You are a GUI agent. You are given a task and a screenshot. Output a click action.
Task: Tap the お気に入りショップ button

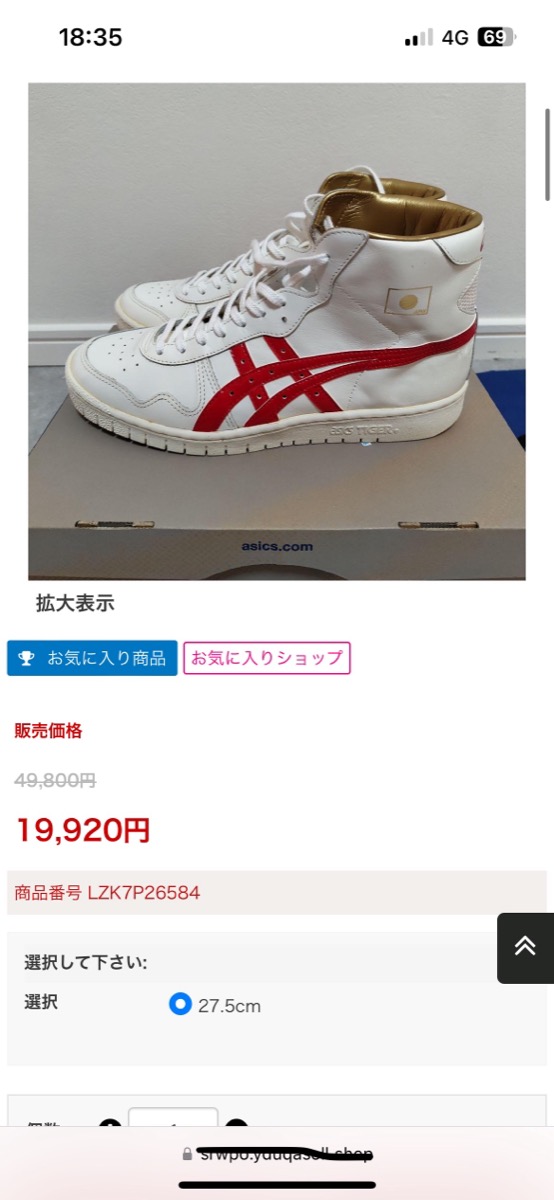(x=267, y=658)
